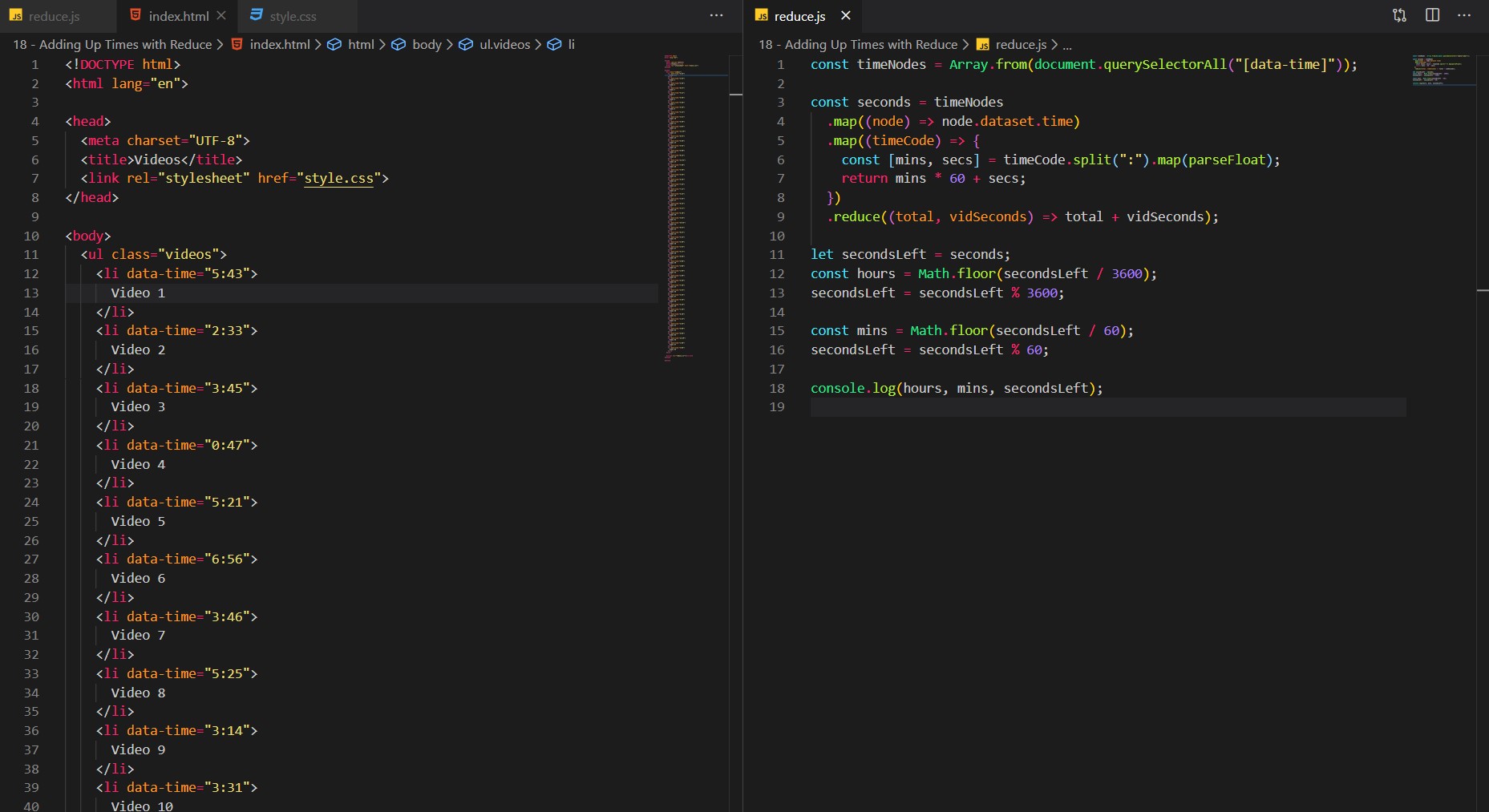Click on 'Video 5' text line

pyautogui.click(x=138, y=521)
